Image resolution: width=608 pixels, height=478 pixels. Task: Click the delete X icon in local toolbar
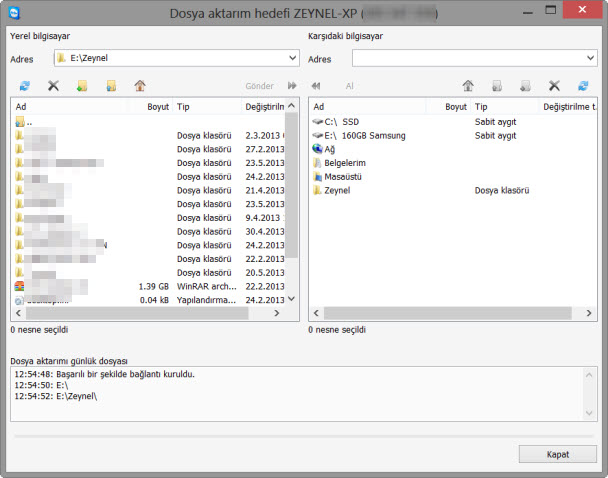(53, 86)
